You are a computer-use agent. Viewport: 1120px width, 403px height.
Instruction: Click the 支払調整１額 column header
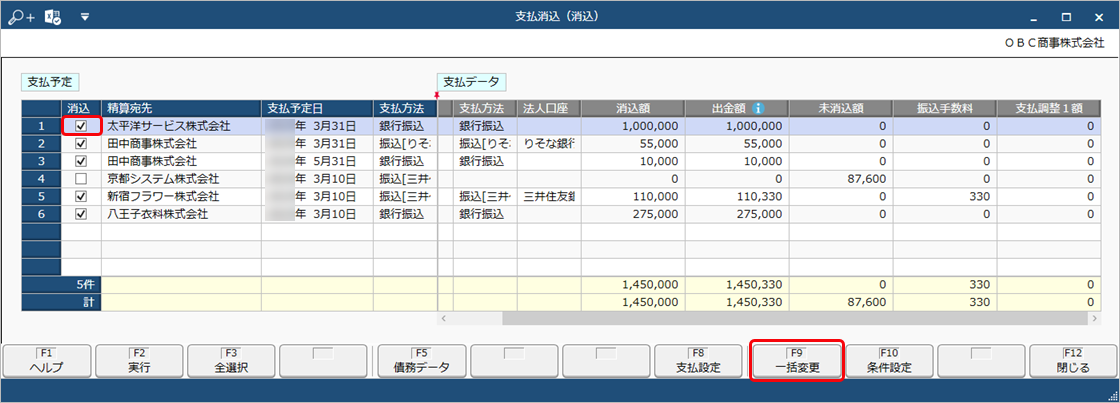(x=1048, y=109)
